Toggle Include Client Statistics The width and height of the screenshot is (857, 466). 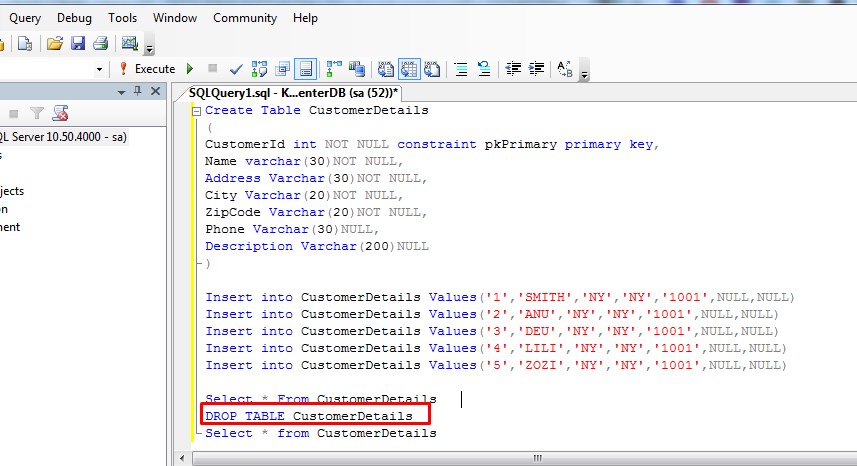(357, 69)
